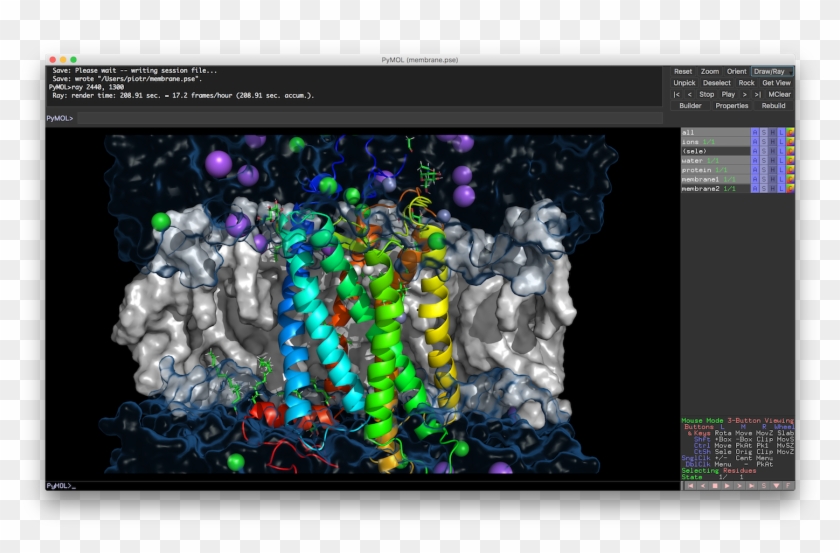Open the Action (A) menu for the membrane2 object

point(755,189)
